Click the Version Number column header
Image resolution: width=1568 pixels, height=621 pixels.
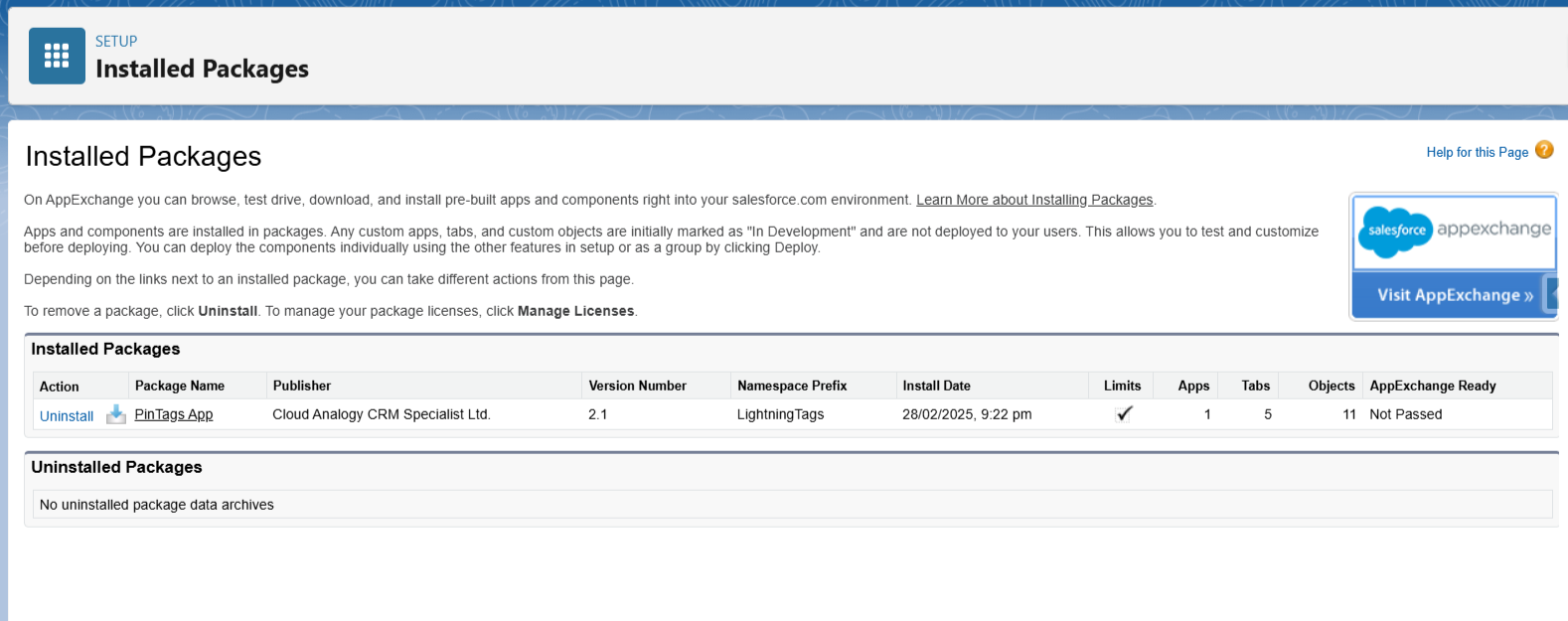pyautogui.click(x=637, y=386)
